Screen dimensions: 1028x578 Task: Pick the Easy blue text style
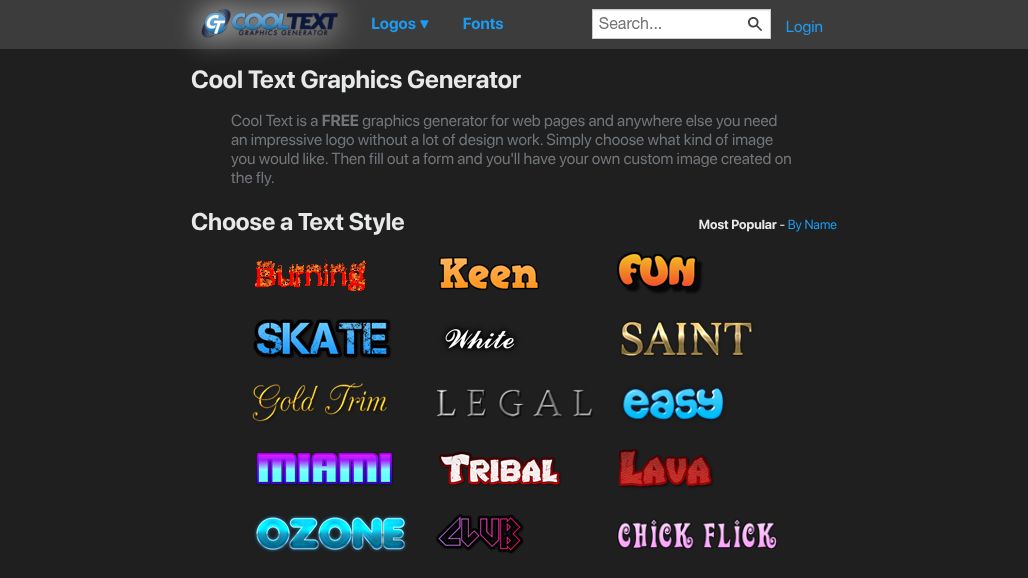click(673, 403)
